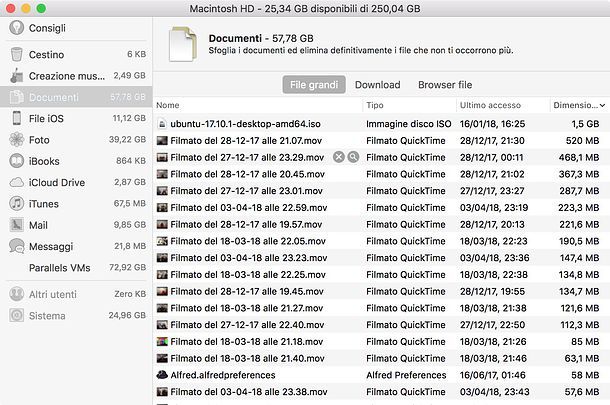Viewport: 610px width, 405px height.
Task: Select Filmato del 28-12-17 alle 20.45.mov
Action: pos(381,174)
